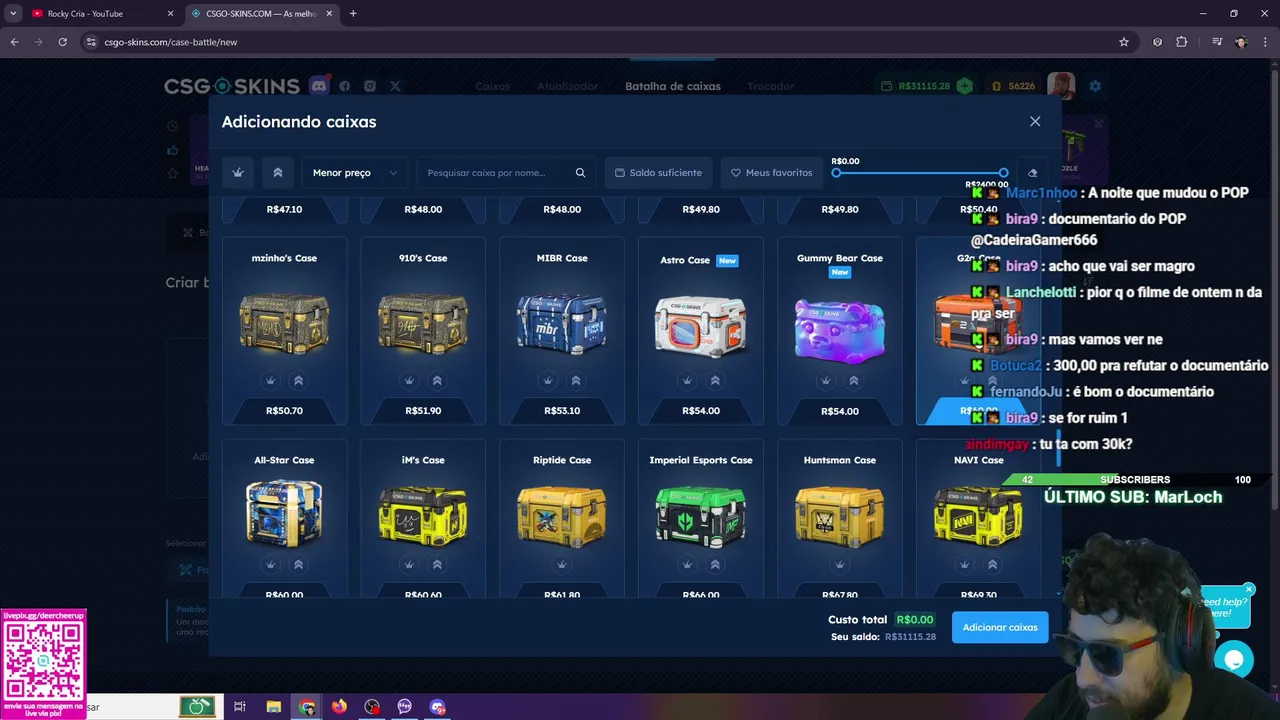Image resolution: width=1280 pixels, height=720 pixels.
Task: Click the maximum price slider handle
Action: (1003, 173)
